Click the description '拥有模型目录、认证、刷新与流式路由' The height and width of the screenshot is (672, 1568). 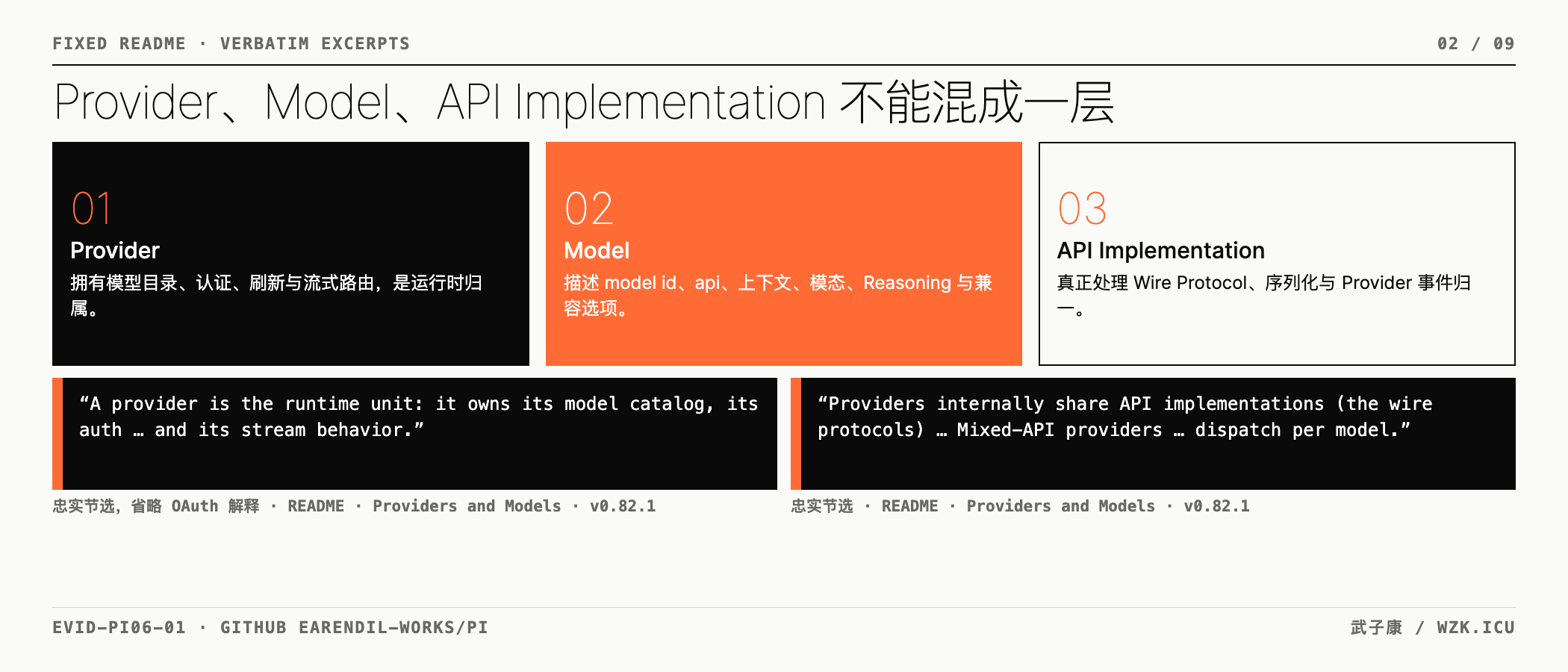(x=276, y=296)
